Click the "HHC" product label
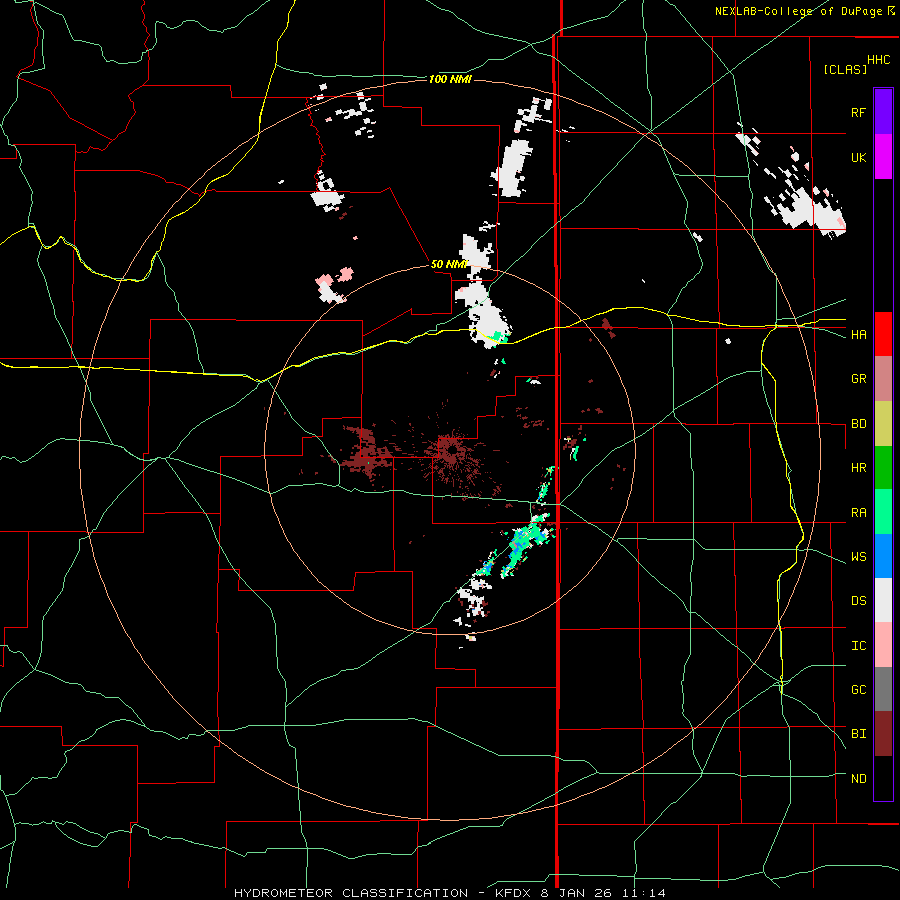This screenshot has width=900, height=900. (879, 60)
